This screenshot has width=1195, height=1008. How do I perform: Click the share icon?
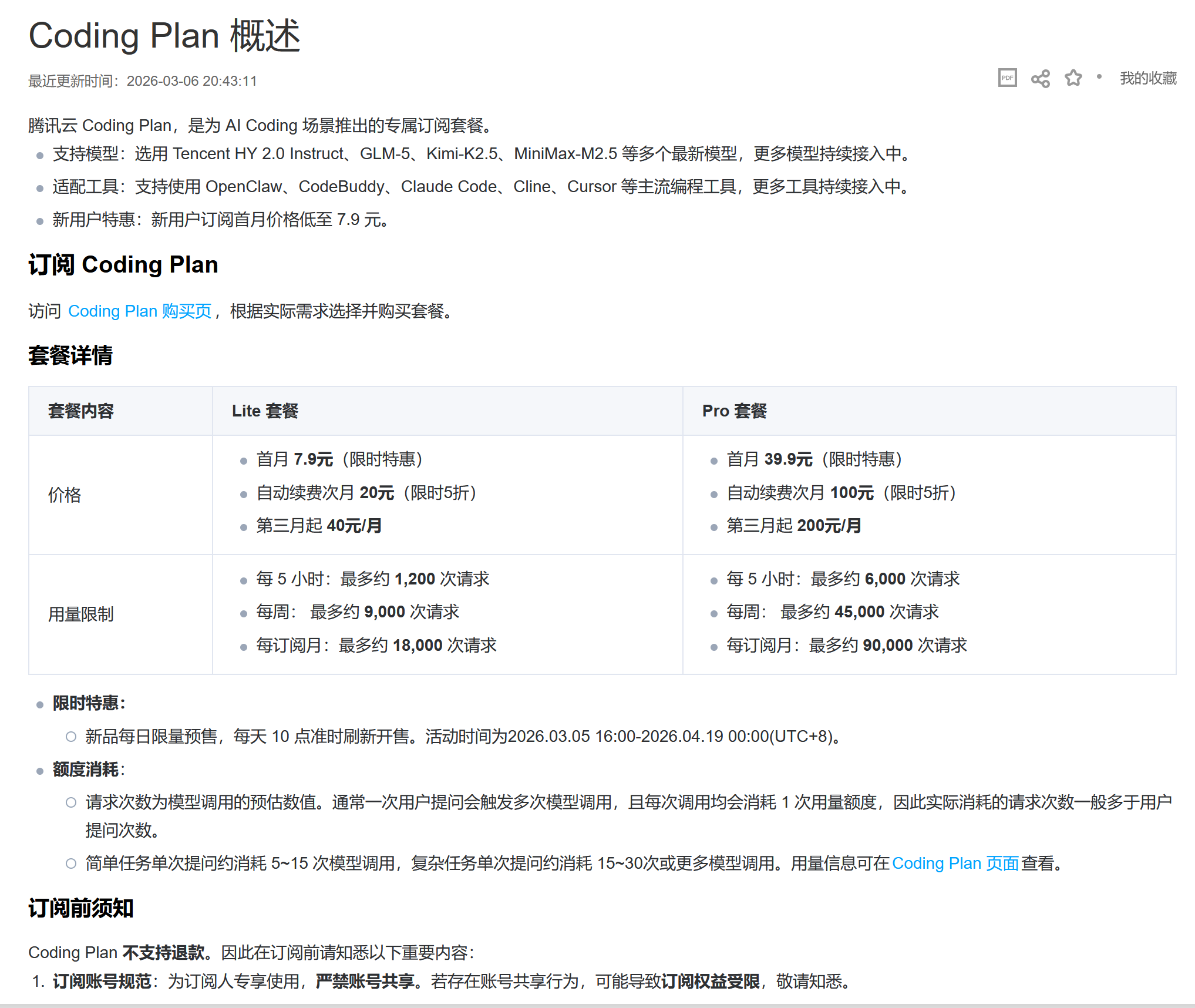point(1040,79)
